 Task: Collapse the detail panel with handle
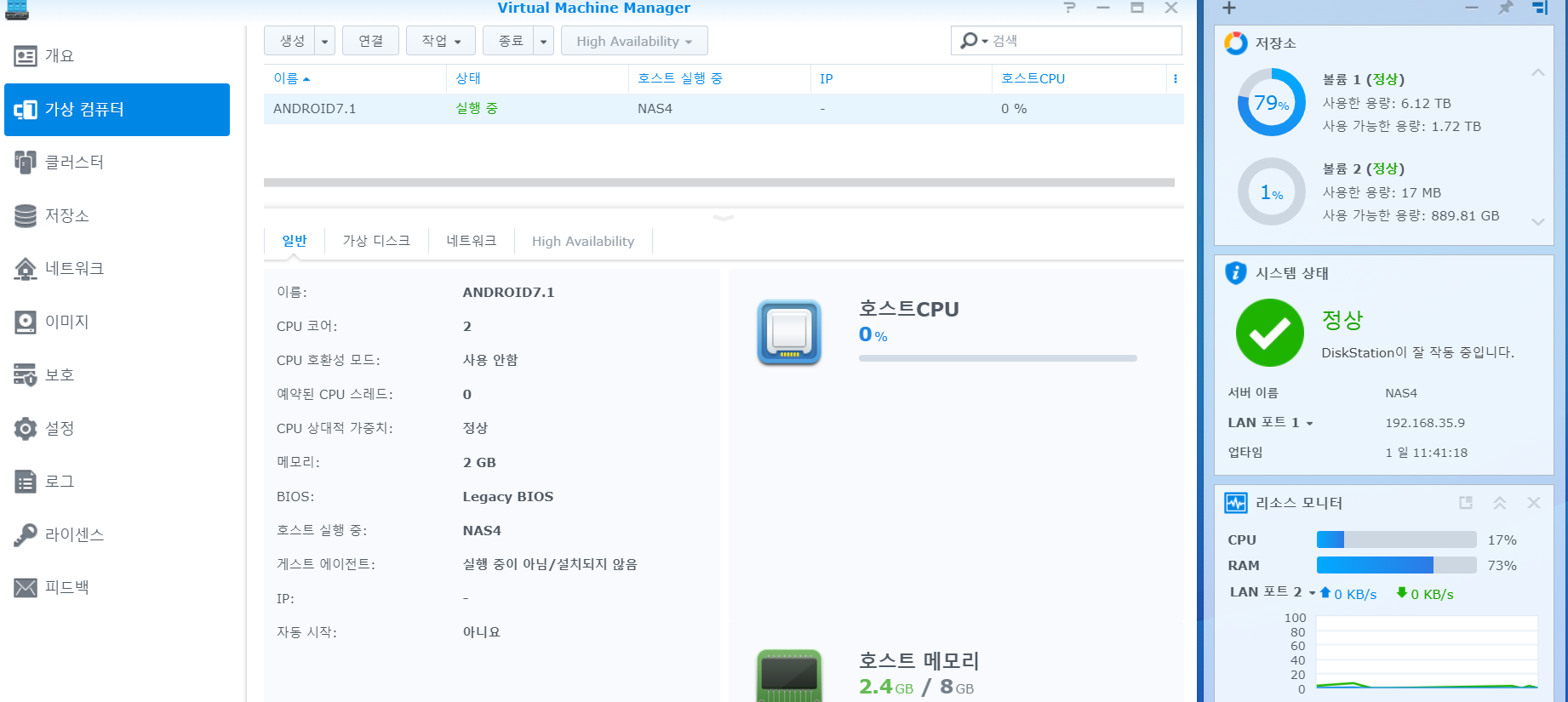click(x=724, y=218)
